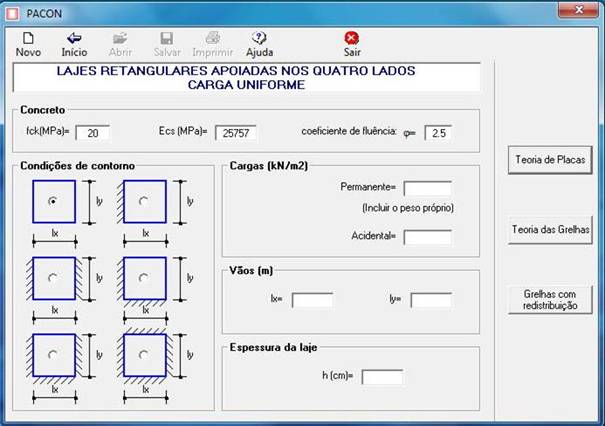Click the Novo toolbar icon

[28, 39]
